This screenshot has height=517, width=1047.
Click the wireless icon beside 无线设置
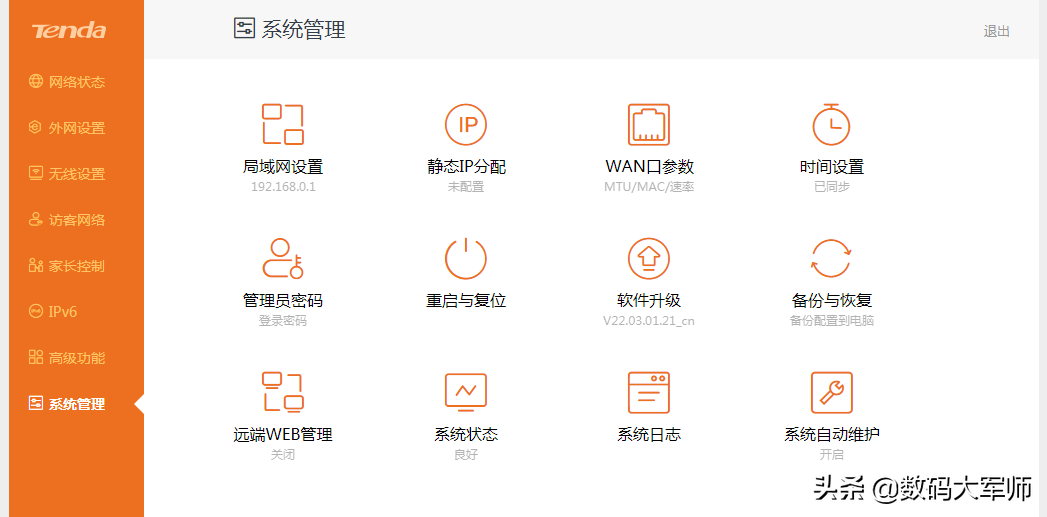pyautogui.click(x=35, y=174)
